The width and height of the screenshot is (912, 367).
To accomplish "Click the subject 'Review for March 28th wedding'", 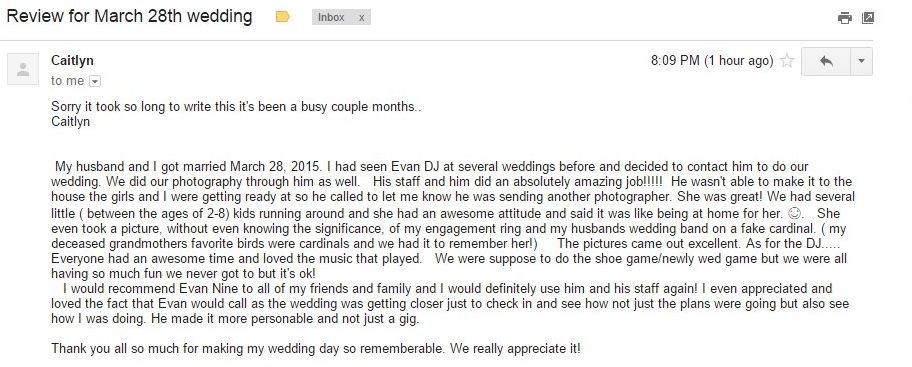I will (129, 16).
